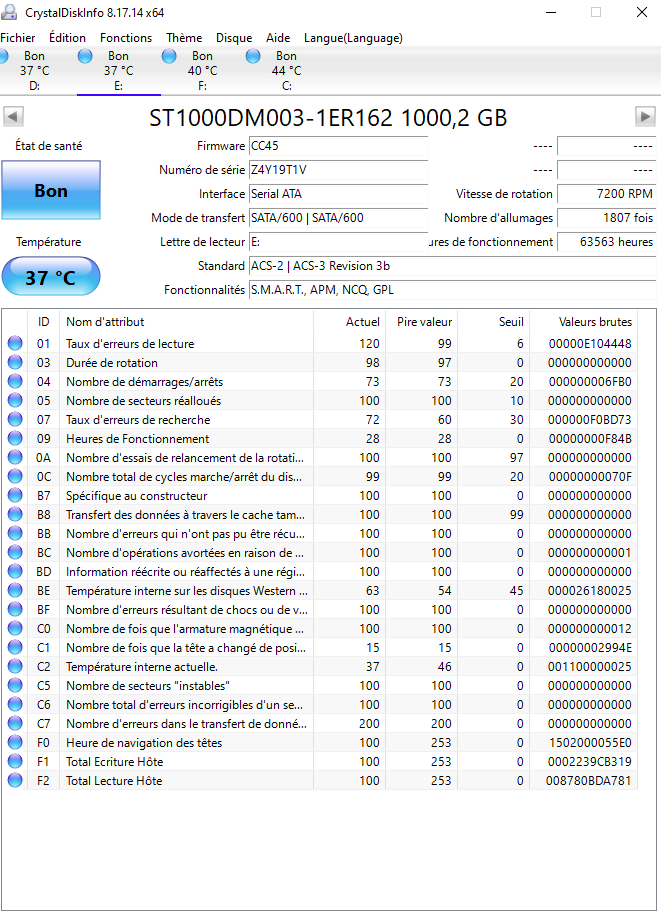661x911 pixels.
Task: Click status icon for Température interne actuelle
Action: pyautogui.click(x=15, y=666)
